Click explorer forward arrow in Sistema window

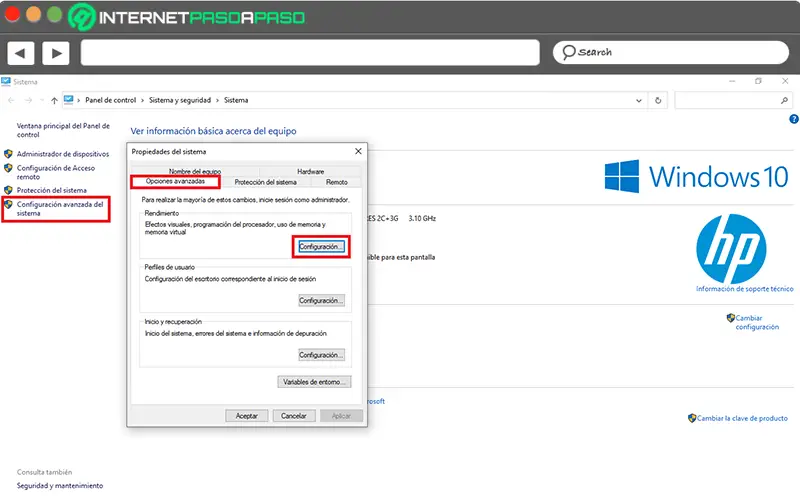[28, 101]
